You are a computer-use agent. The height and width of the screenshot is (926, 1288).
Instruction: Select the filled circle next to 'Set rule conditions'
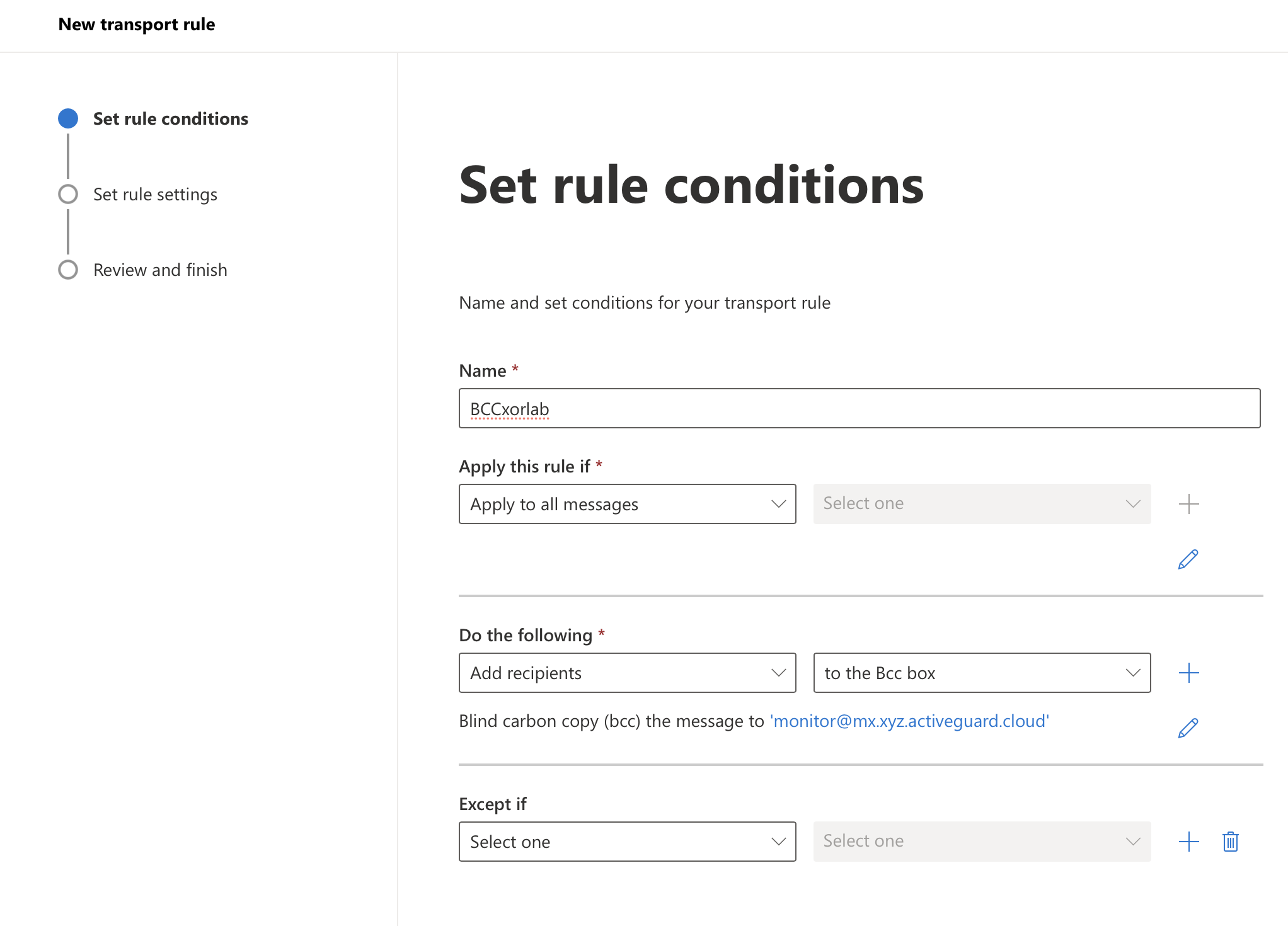68,118
